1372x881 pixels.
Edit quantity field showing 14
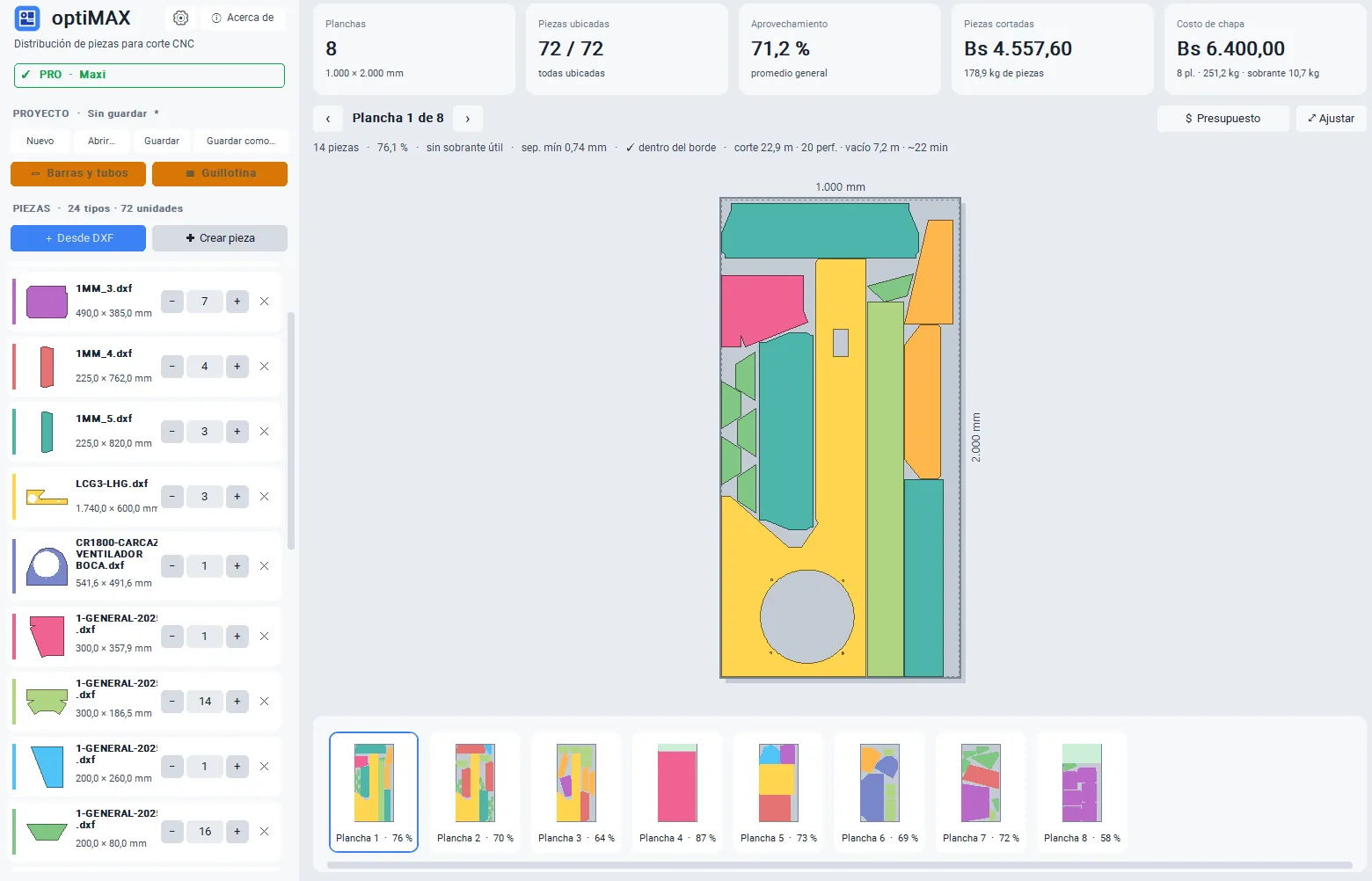pos(205,702)
